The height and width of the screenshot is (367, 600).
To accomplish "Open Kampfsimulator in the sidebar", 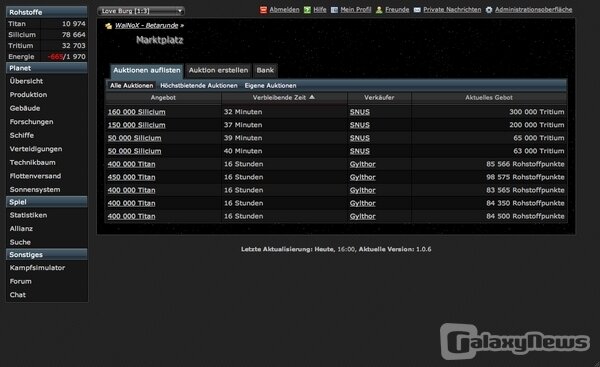I will point(38,268).
